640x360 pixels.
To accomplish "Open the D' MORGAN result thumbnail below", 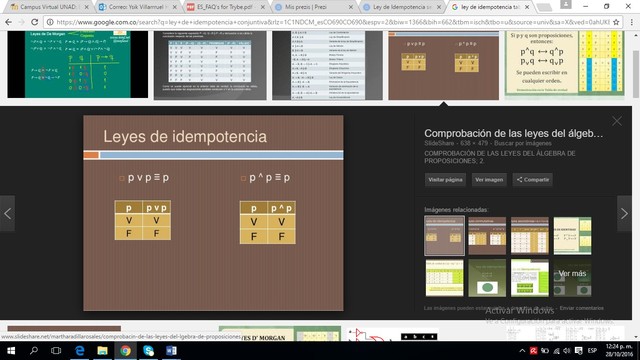I will [x=280, y=334].
